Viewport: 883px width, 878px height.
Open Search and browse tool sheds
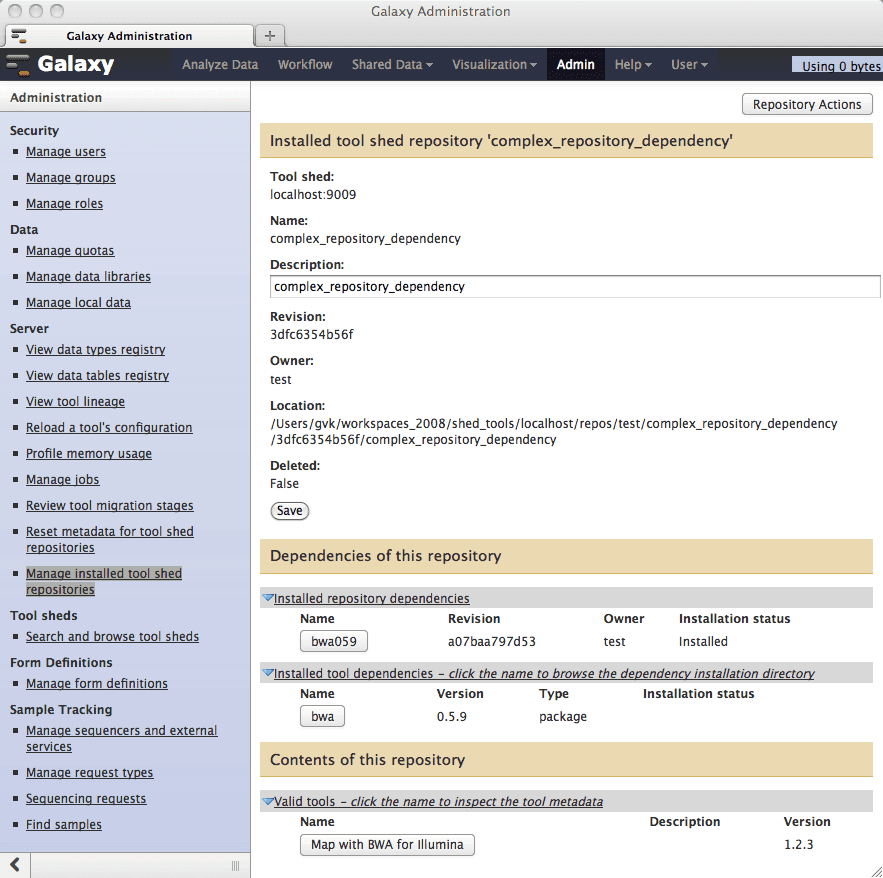[112, 636]
